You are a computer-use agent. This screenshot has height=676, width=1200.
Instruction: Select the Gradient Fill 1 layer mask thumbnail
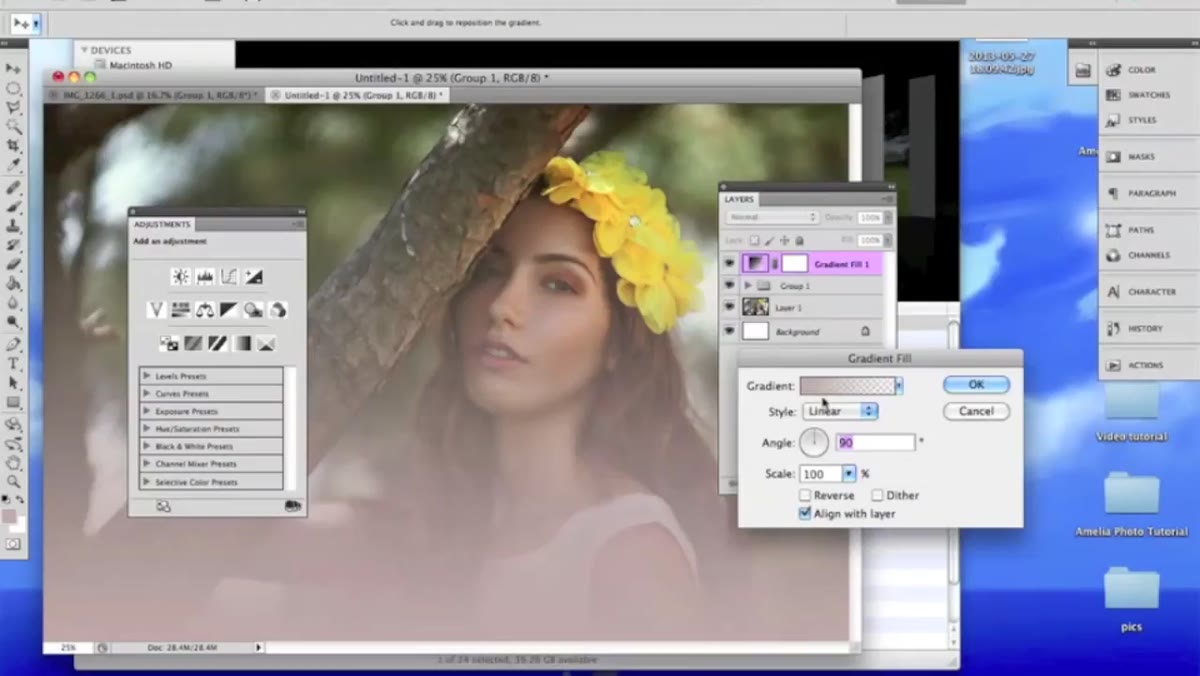pos(794,264)
